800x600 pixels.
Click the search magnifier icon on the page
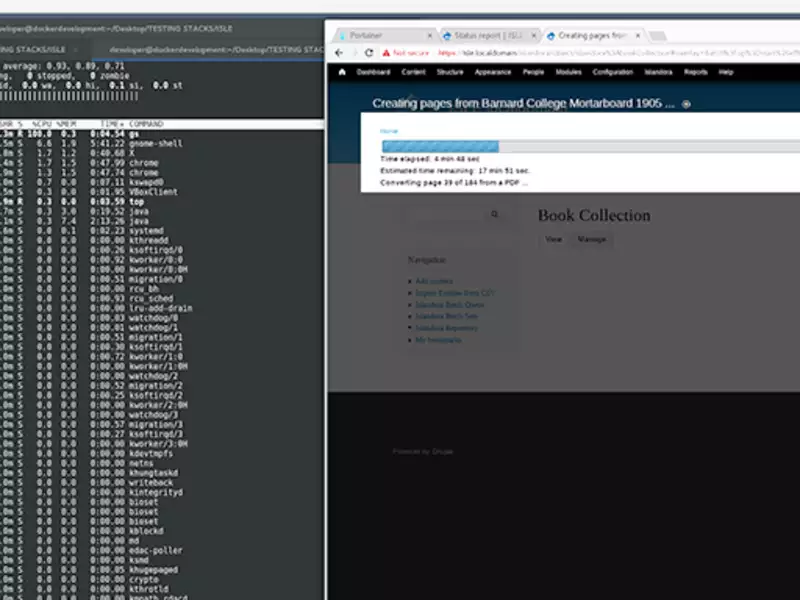pos(494,214)
